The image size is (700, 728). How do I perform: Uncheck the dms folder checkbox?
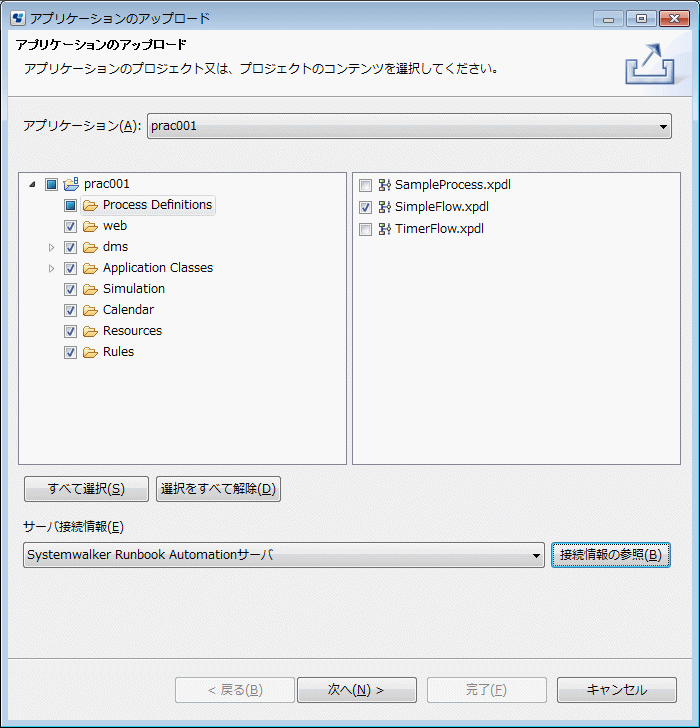coord(70,247)
